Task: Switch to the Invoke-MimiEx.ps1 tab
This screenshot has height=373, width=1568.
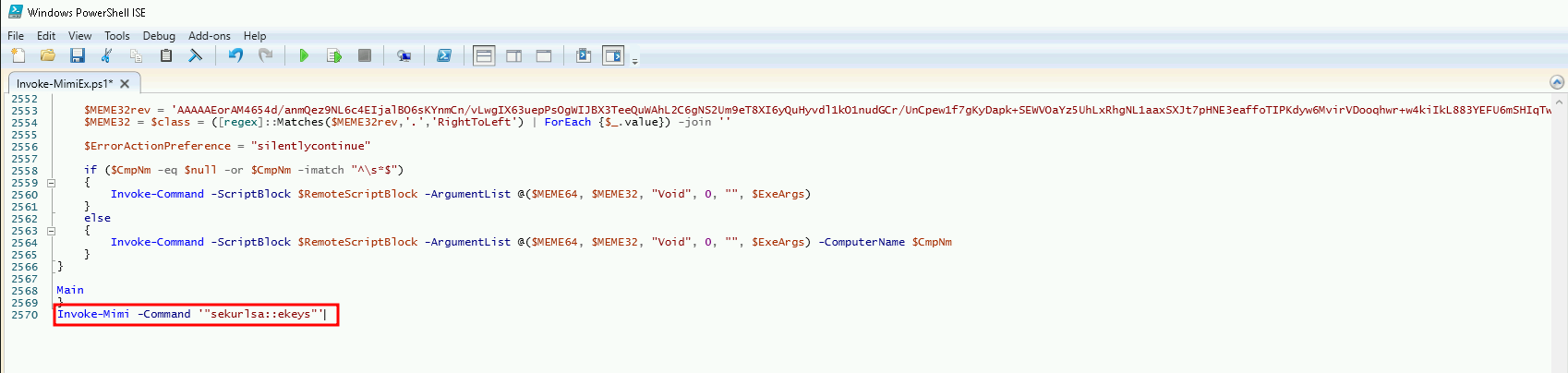Action: [65, 84]
